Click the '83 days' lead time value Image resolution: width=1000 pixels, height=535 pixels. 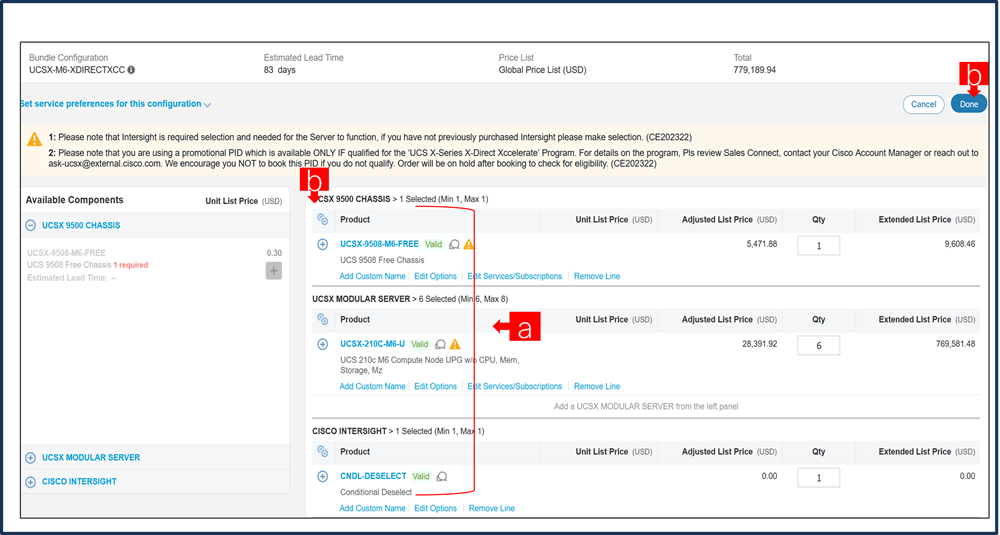279,70
